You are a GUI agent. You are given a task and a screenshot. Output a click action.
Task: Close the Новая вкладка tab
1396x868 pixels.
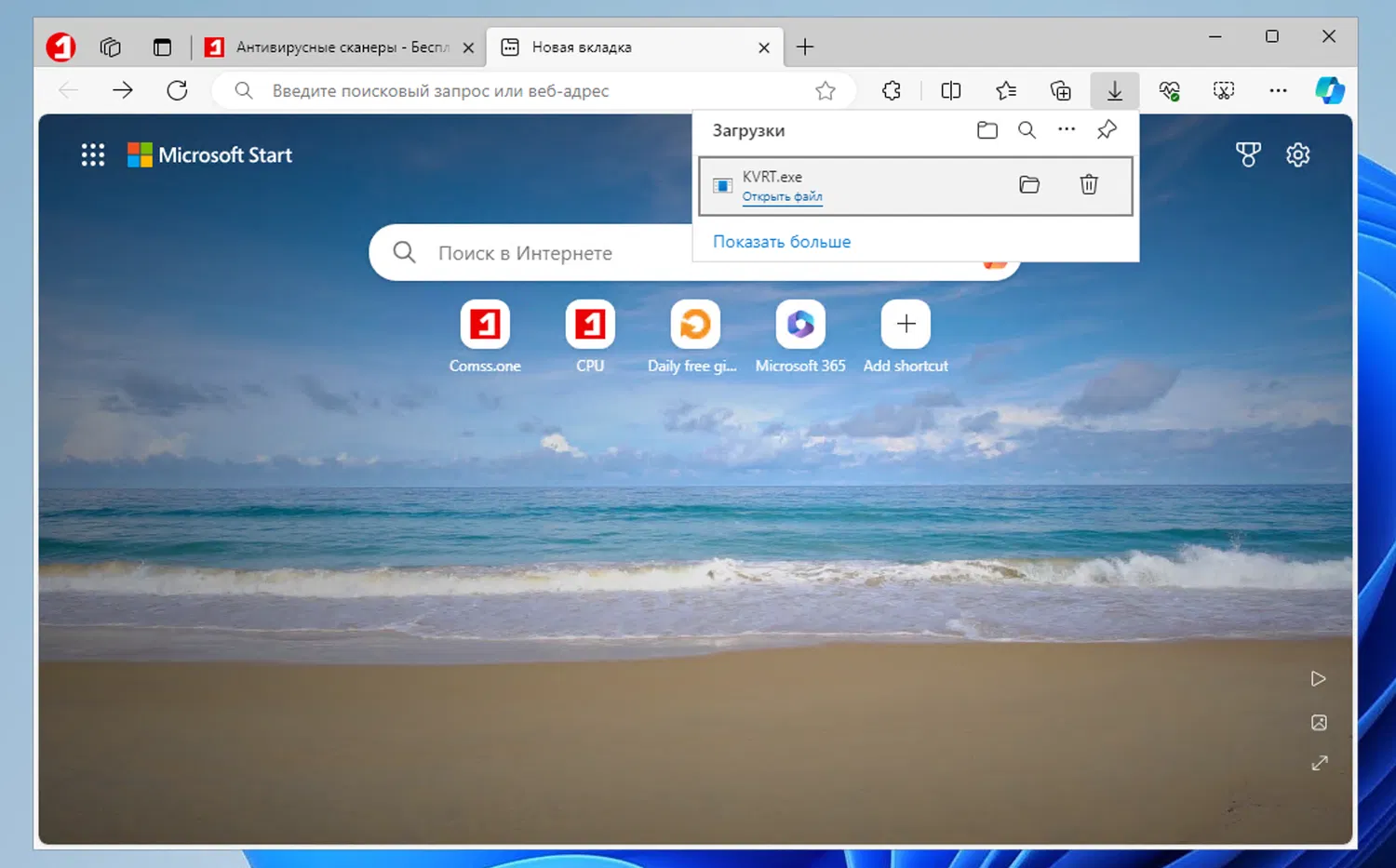(764, 47)
